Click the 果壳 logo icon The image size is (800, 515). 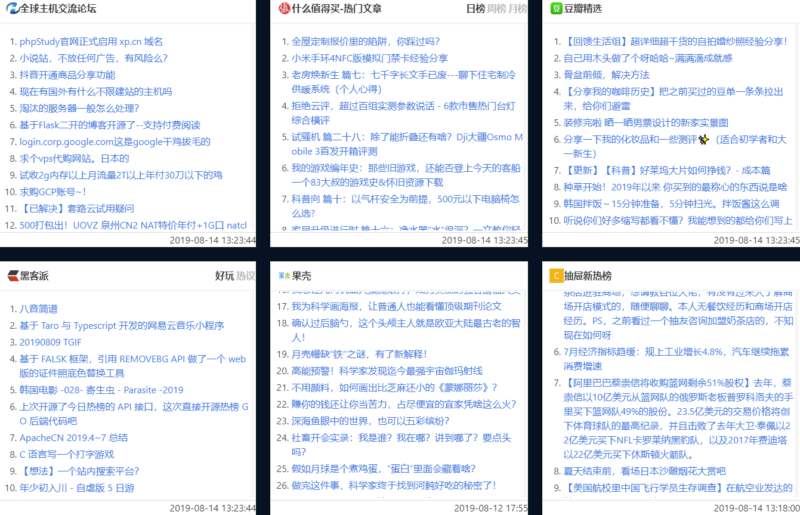click(284, 274)
